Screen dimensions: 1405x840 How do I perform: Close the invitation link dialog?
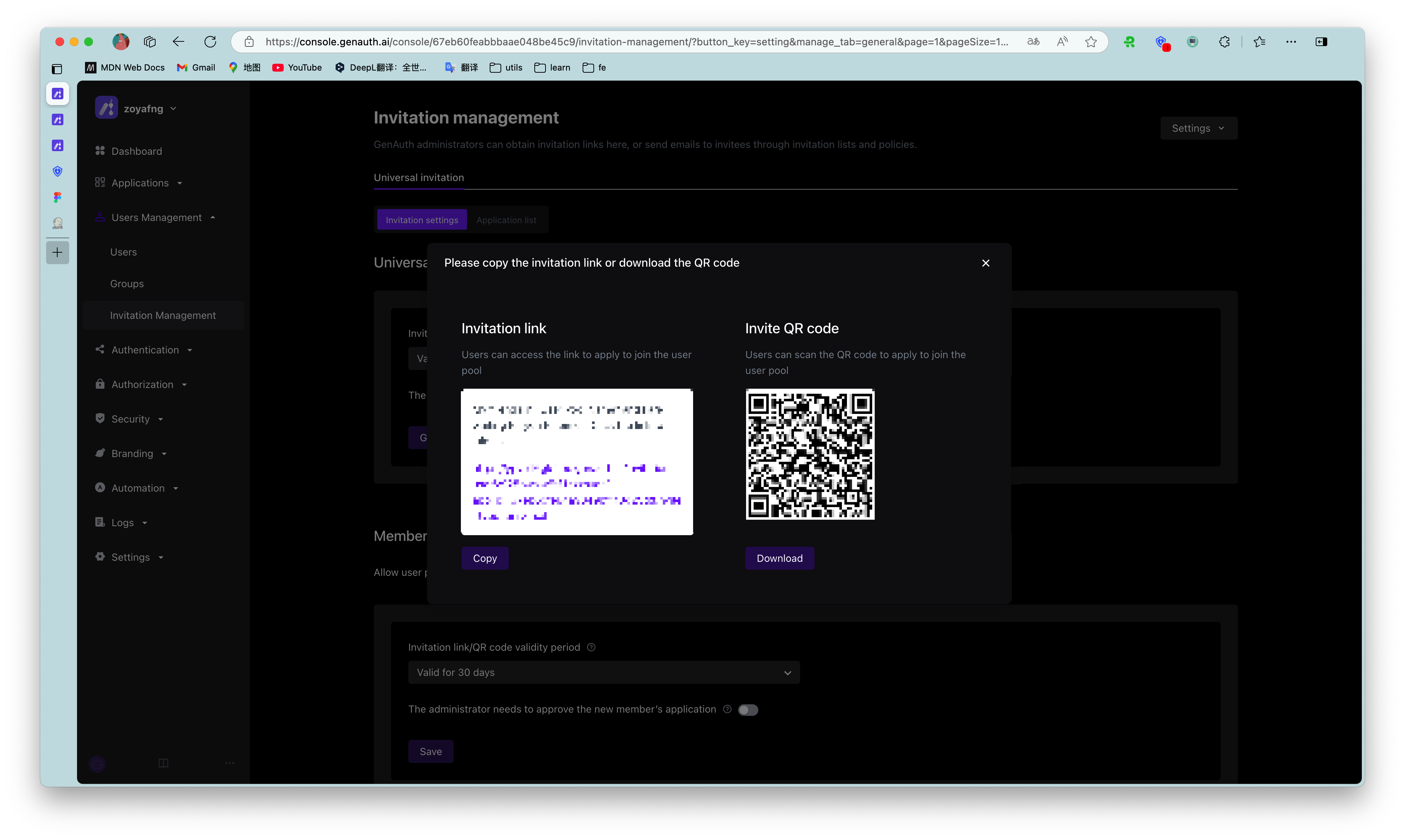click(x=986, y=263)
